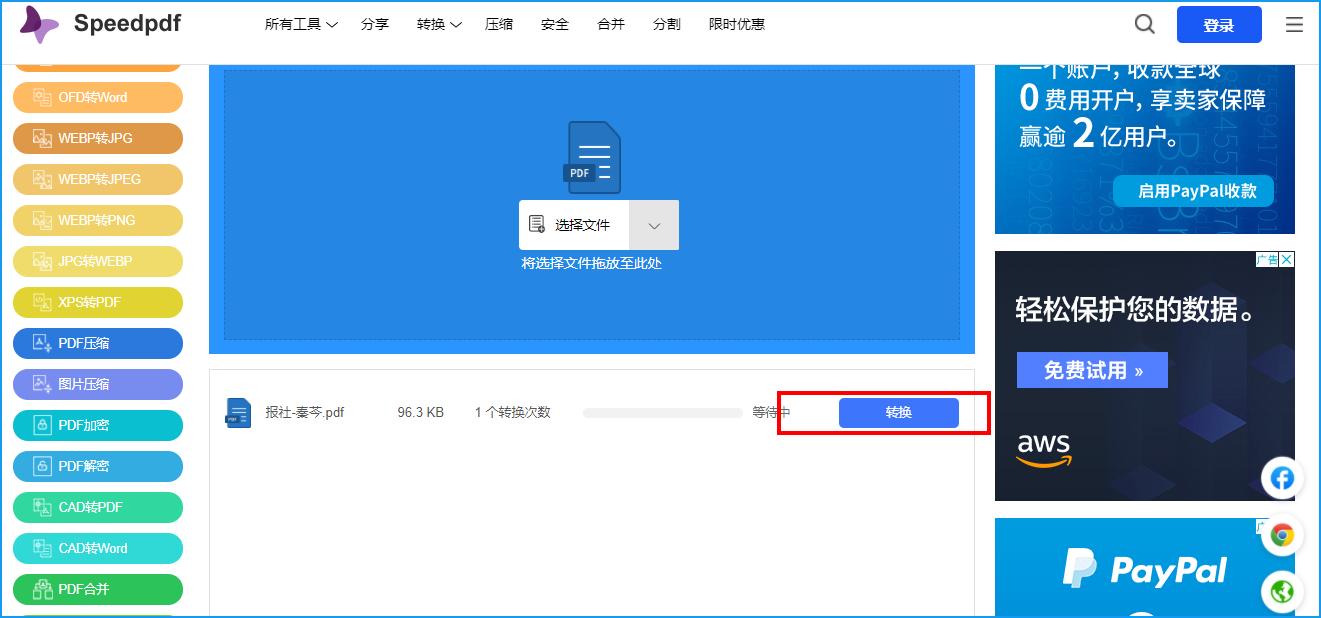The height and width of the screenshot is (618, 1321).
Task: Open the 转换 dropdown in the top menu
Action: (x=438, y=24)
